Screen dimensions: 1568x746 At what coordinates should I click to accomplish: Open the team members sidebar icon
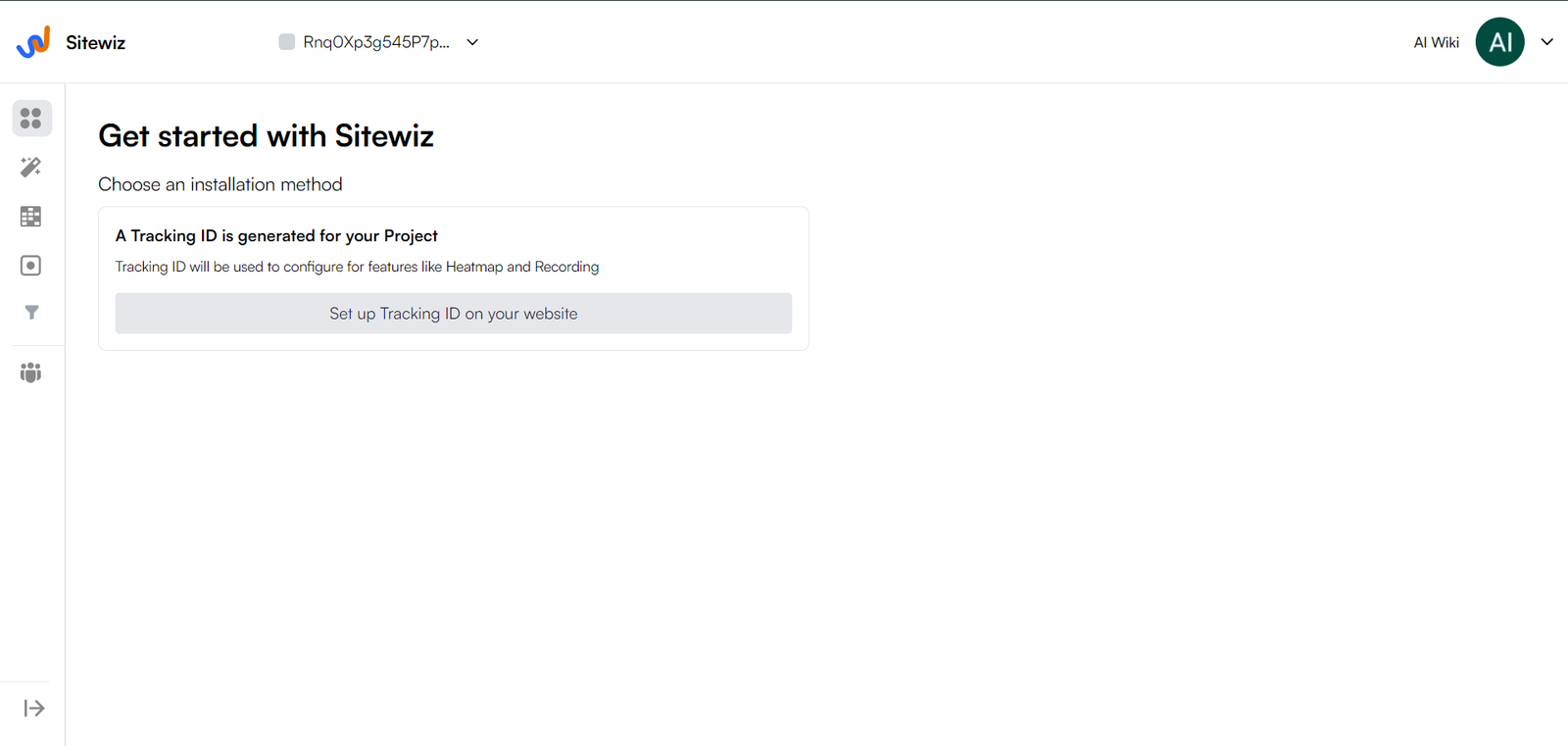(31, 373)
